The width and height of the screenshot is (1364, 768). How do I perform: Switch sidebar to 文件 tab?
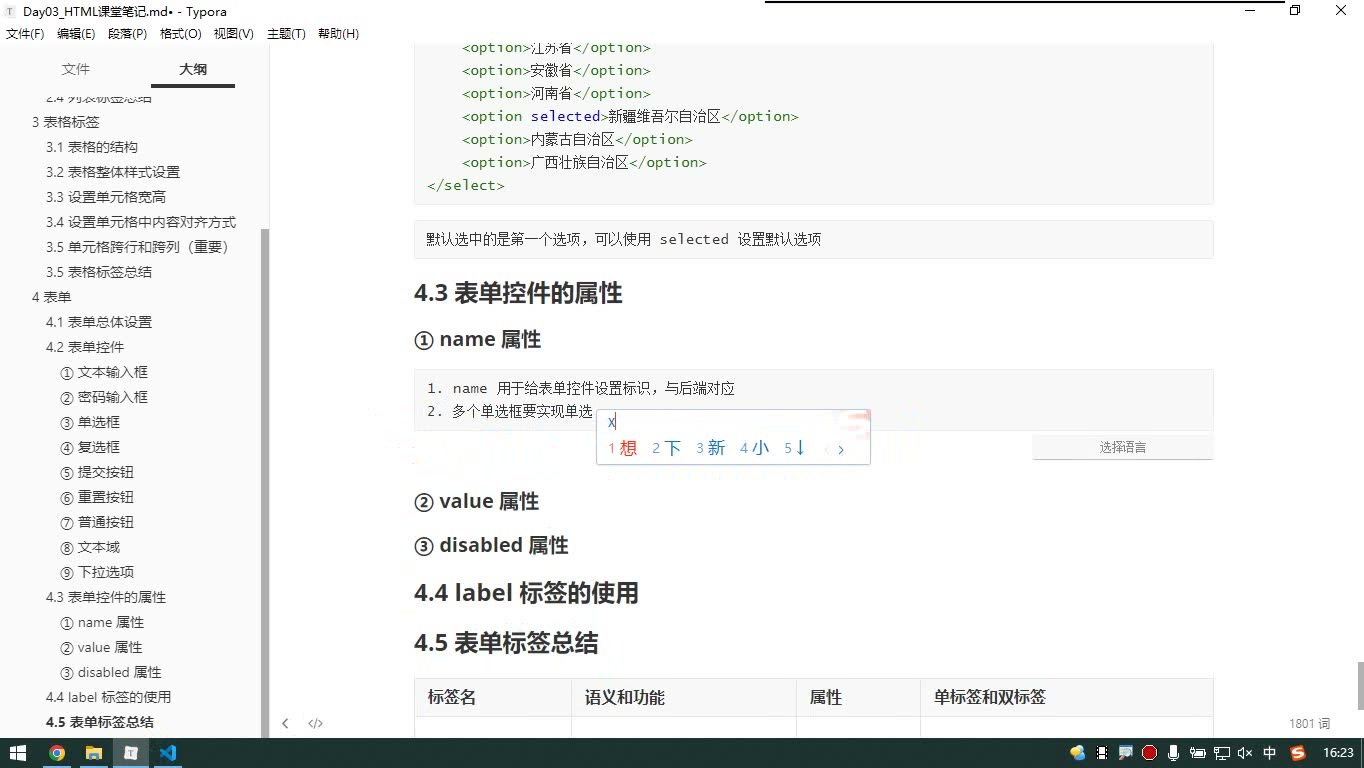[x=76, y=69]
